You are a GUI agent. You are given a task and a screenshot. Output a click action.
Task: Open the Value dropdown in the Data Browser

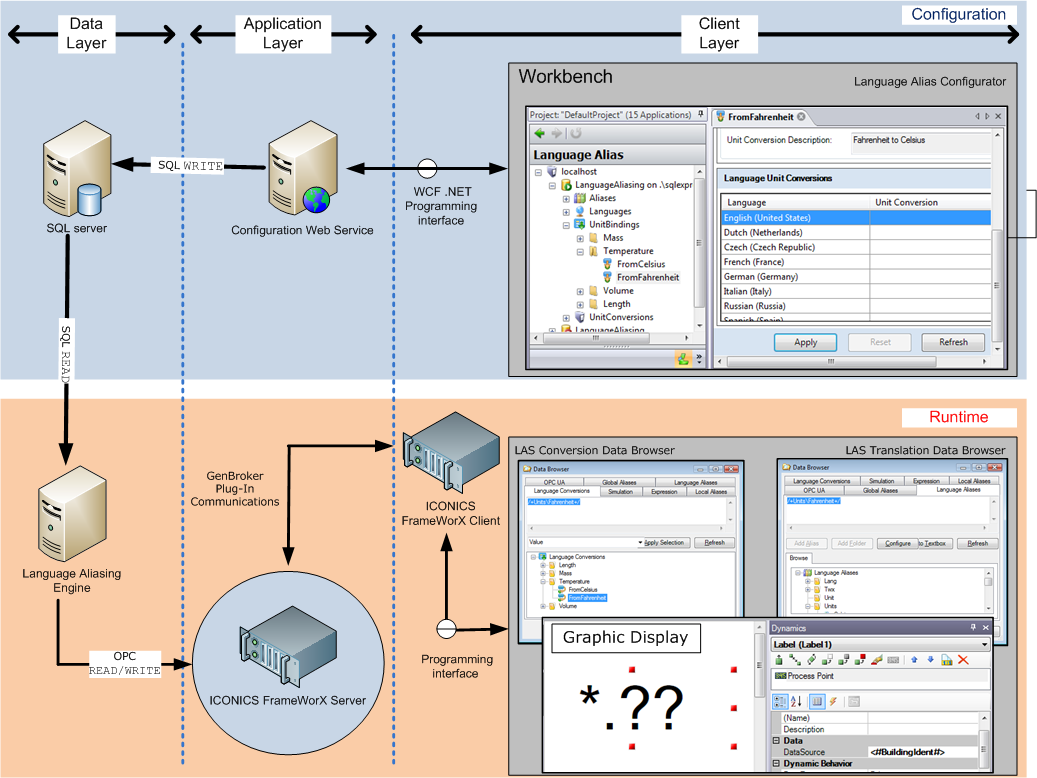(641, 542)
